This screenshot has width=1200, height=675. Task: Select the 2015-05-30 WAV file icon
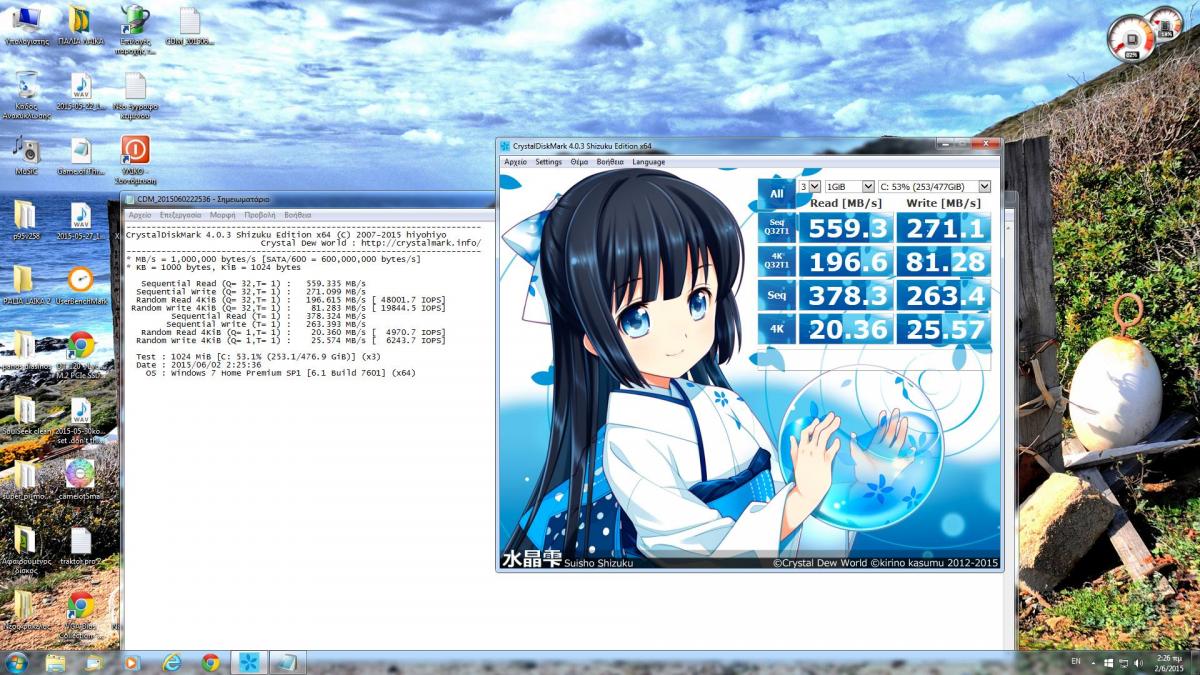click(x=81, y=420)
